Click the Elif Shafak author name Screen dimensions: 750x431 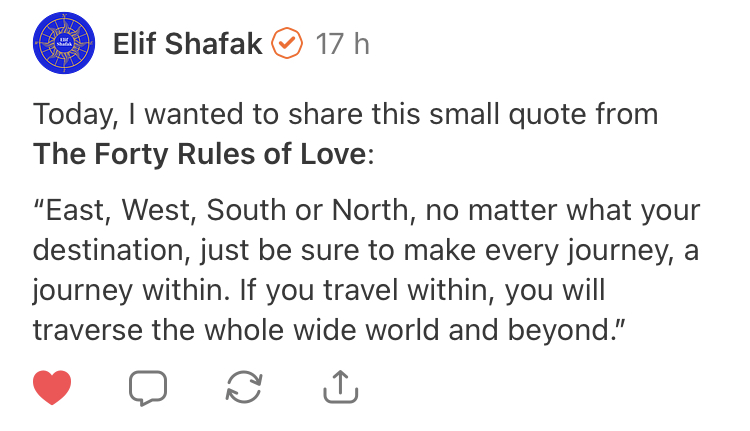pyautogui.click(x=188, y=44)
